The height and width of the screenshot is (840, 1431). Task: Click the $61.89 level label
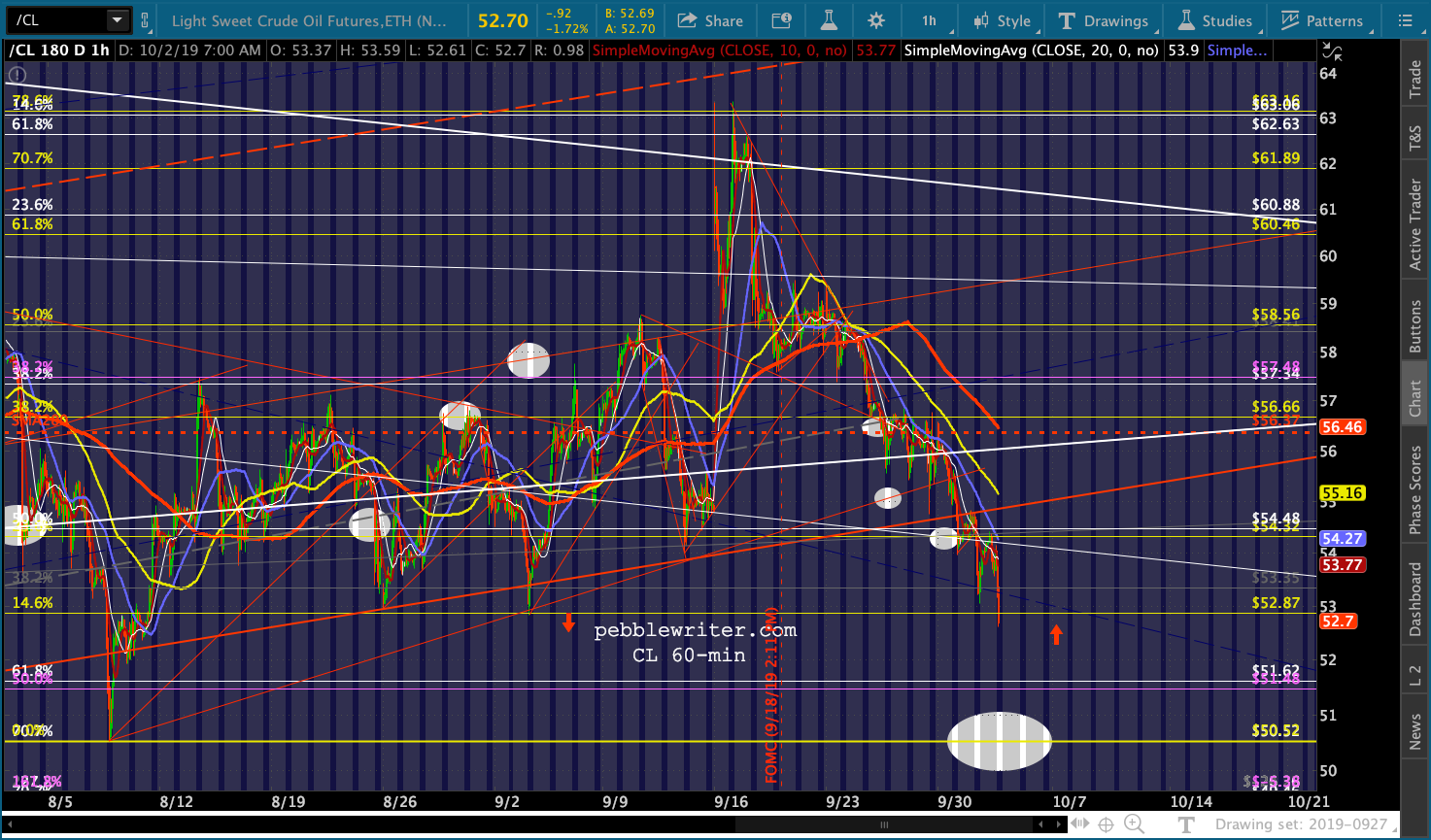pos(1276,157)
